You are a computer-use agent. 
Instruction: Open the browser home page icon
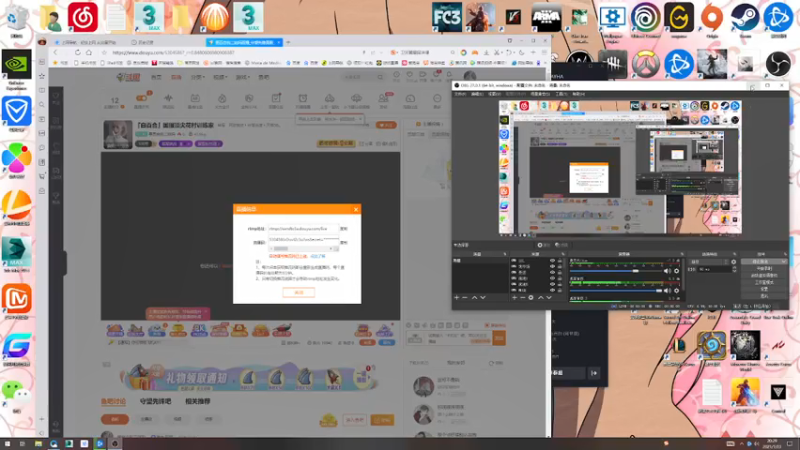click(89, 53)
